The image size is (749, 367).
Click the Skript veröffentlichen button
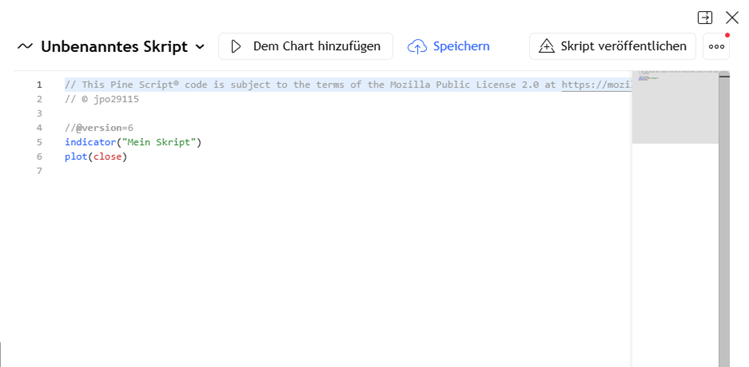(612, 46)
